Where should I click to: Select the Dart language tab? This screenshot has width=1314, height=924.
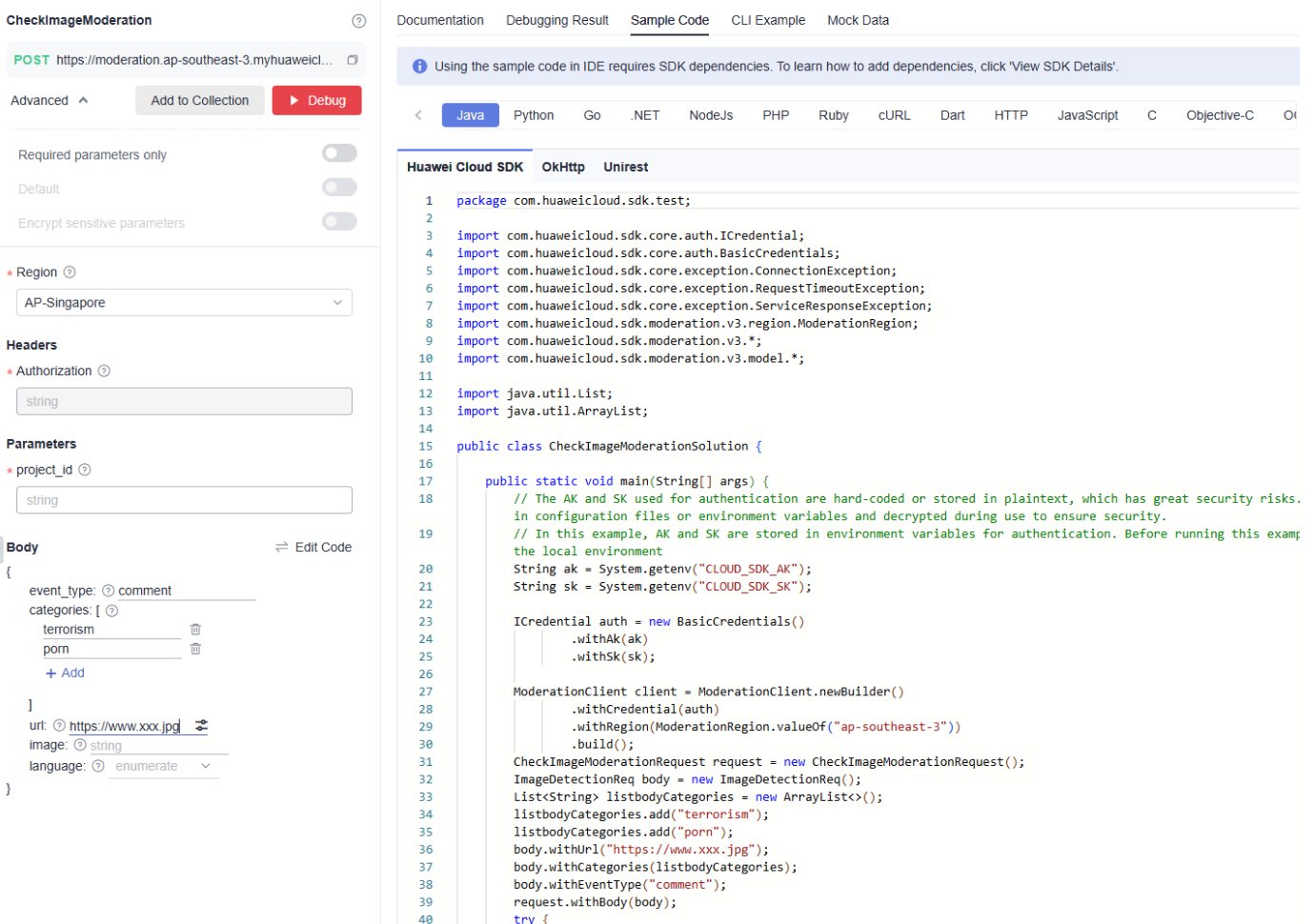(953, 115)
